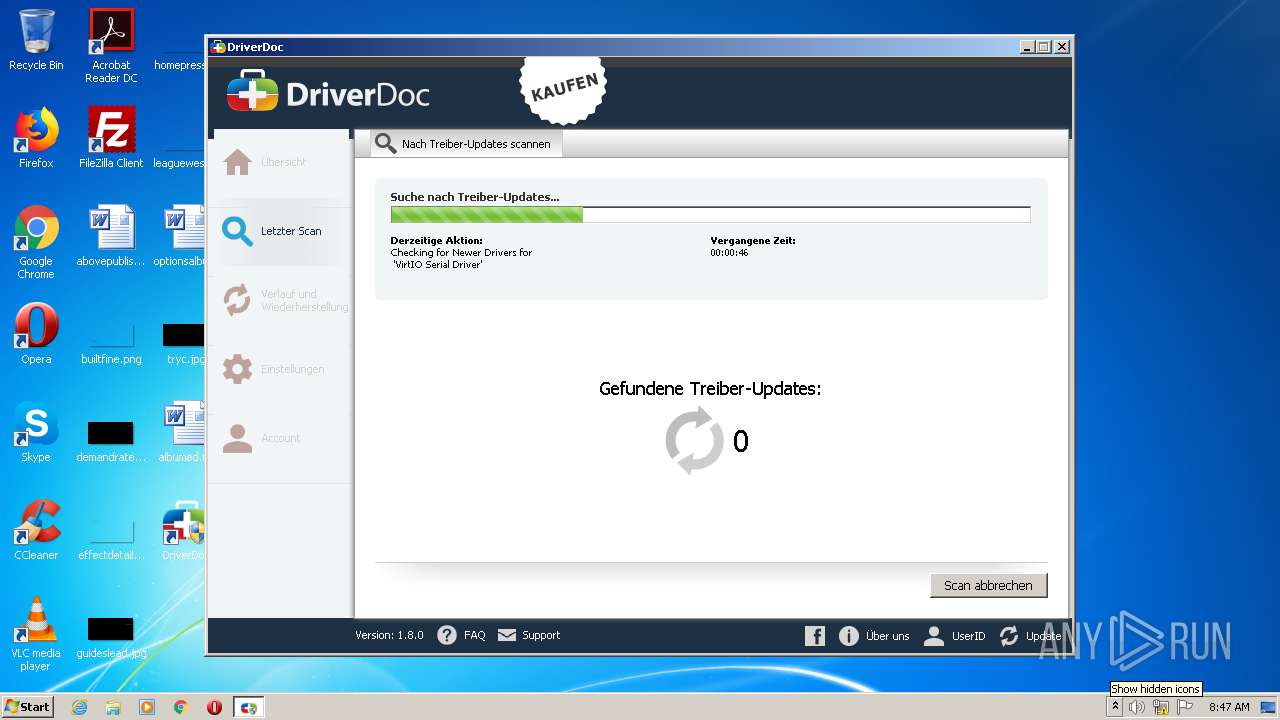Open the Über uns link

click(x=888, y=636)
